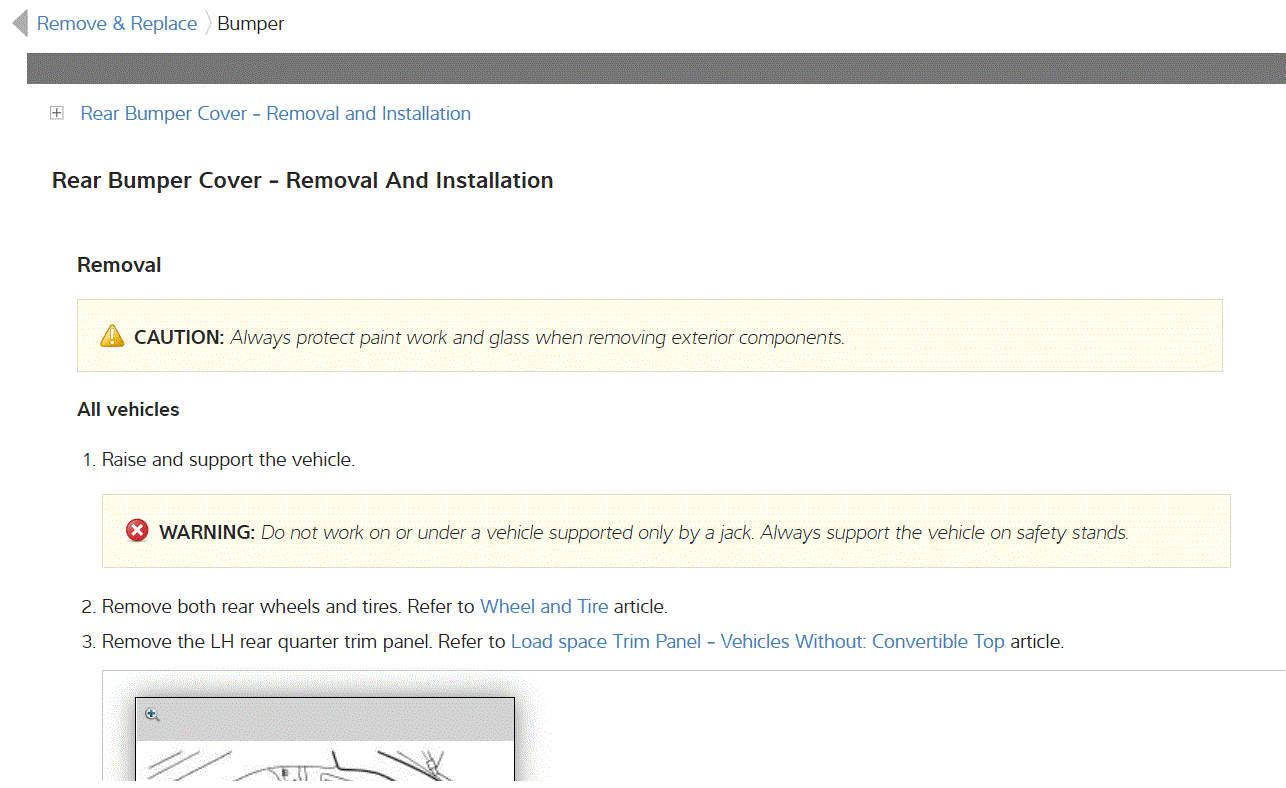Image resolution: width=1286 pixels, height=788 pixels.
Task: Click the CAUTION paint work notice text
Action: coord(537,338)
